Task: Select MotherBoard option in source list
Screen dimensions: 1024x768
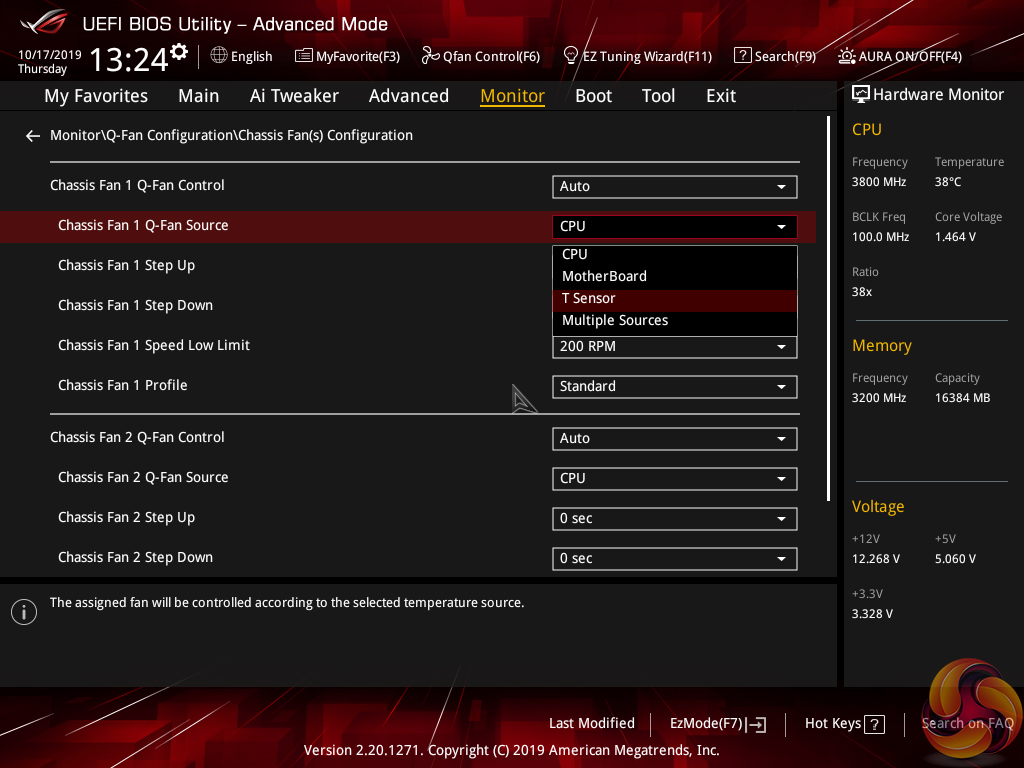Action: [675, 276]
